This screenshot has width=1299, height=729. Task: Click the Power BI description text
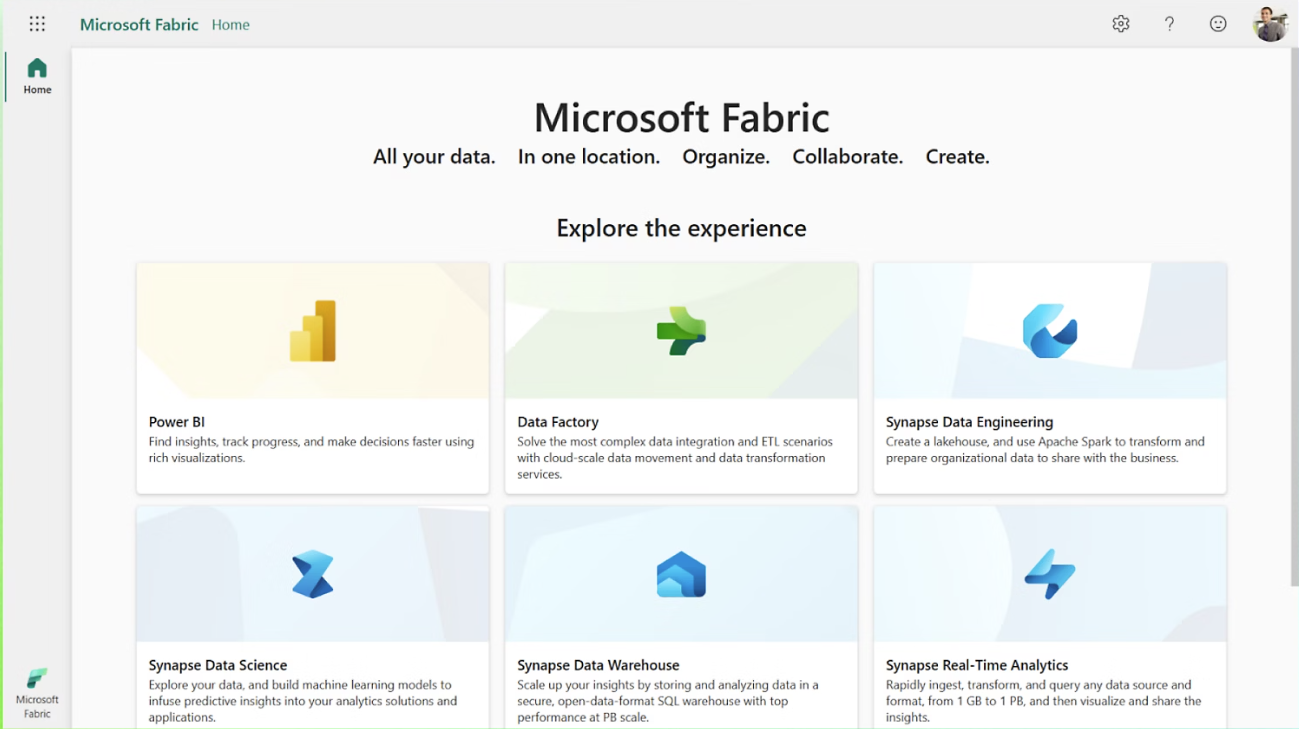(x=311, y=450)
